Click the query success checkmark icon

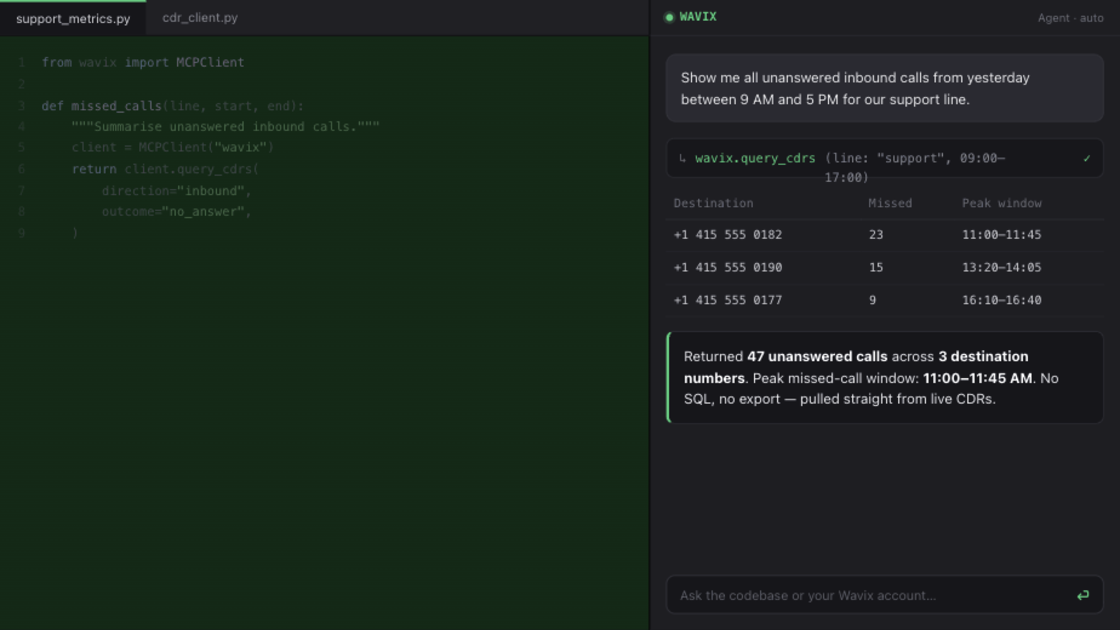[x=1086, y=159]
